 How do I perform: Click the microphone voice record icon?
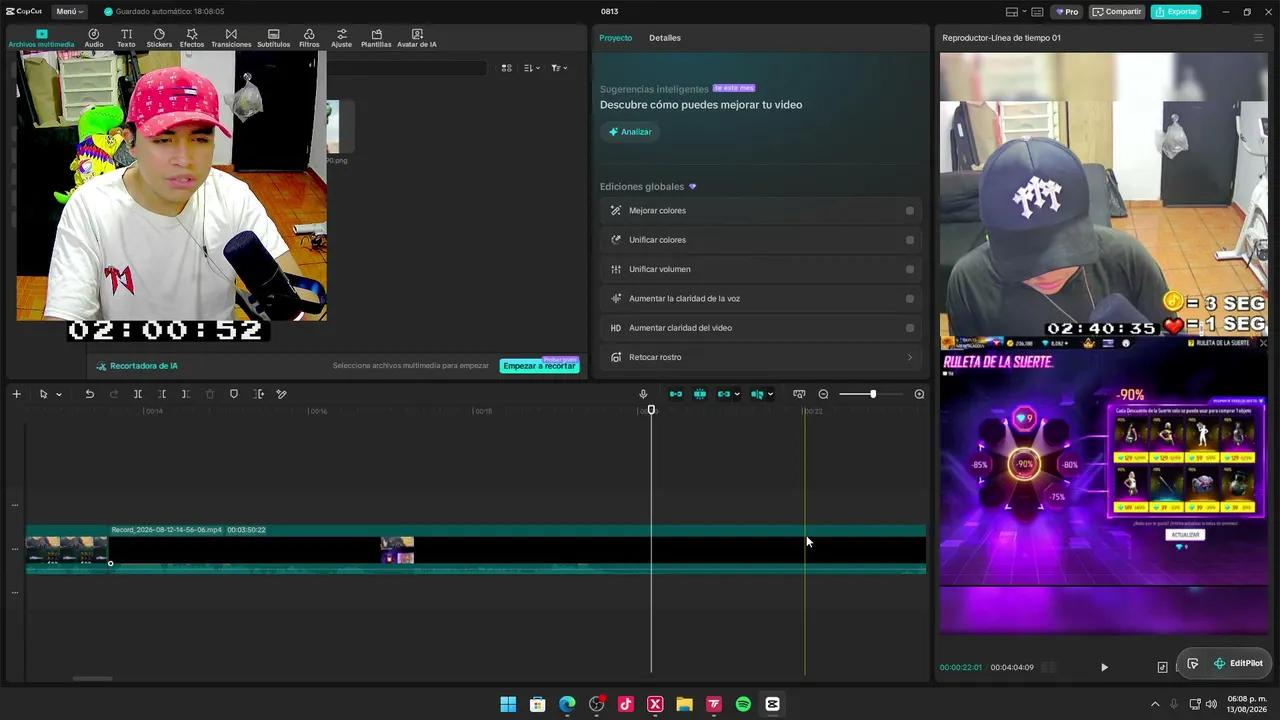click(643, 394)
